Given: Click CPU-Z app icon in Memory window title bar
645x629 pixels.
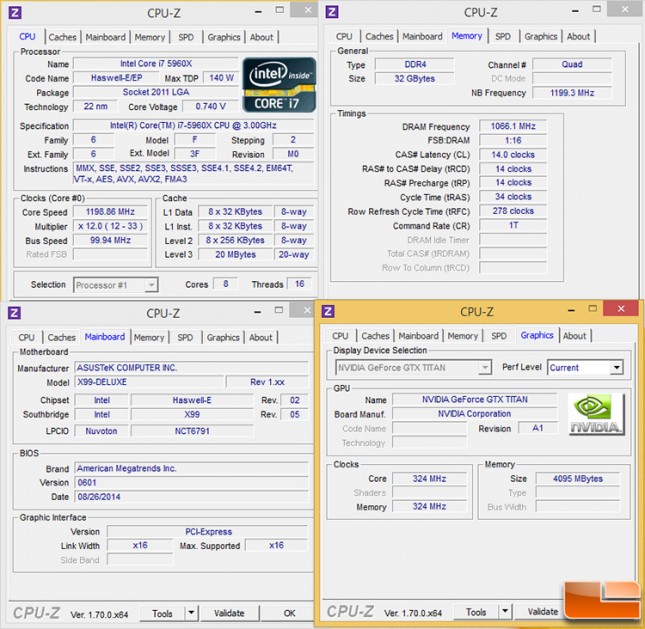Looking at the screenshot, I should click(332, 12).
